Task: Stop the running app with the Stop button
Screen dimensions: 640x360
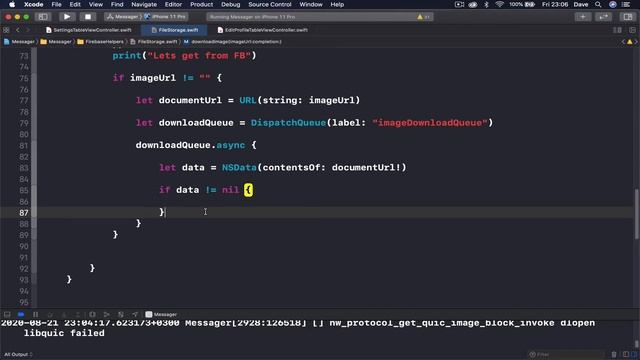Action: [x=88, y=17]
